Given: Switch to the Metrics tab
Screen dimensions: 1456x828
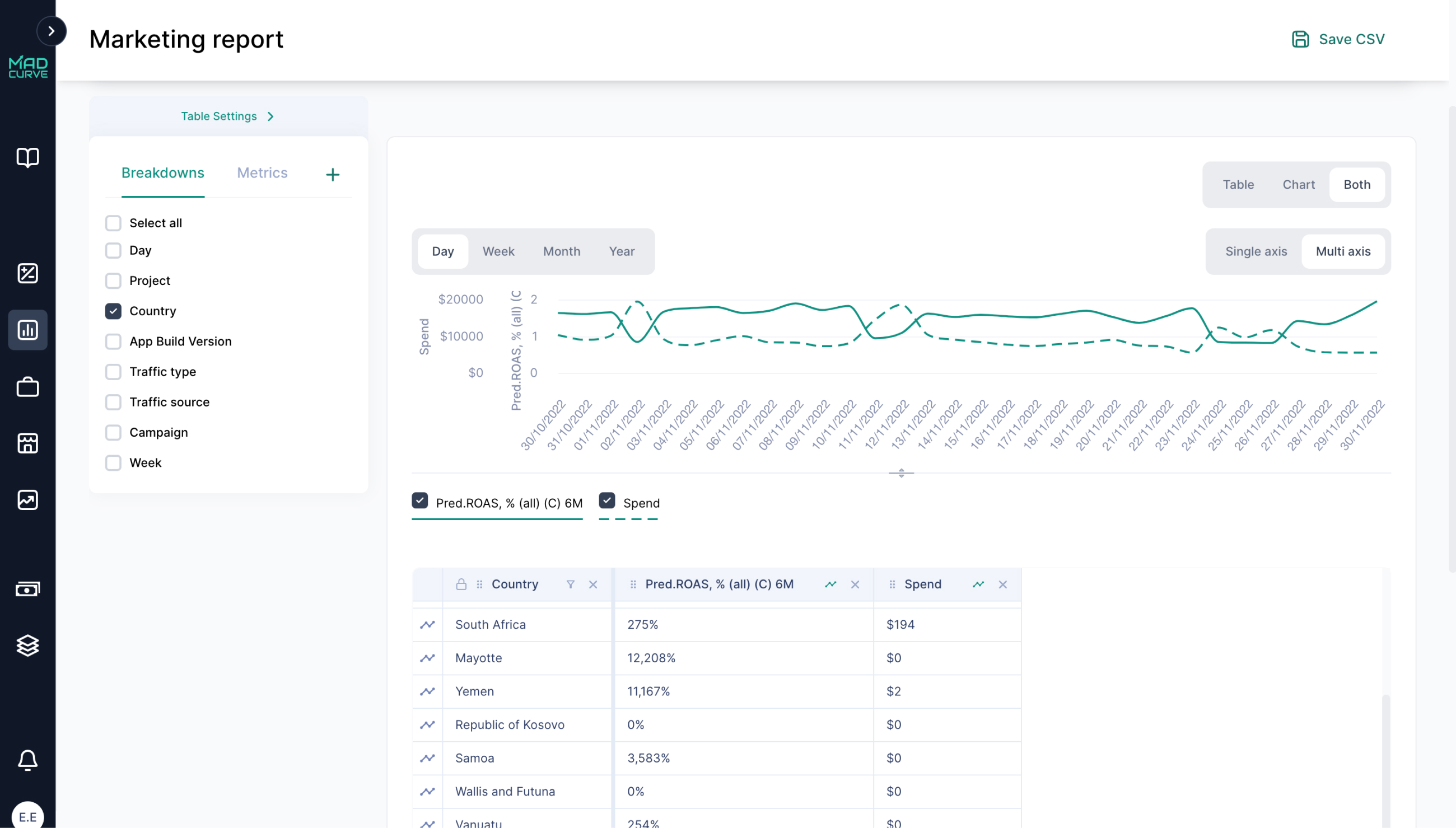Looking at the screenshot, I should (262, 173).
